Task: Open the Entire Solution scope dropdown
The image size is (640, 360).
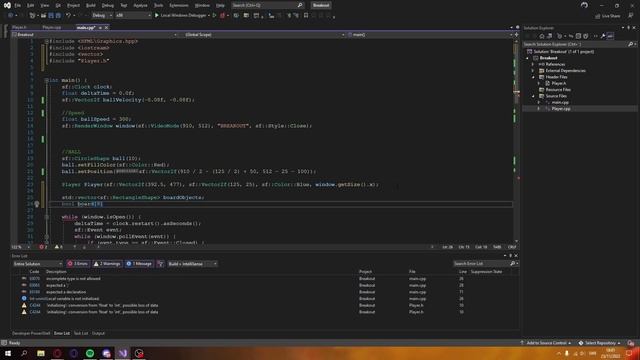Action: [38, 264]
